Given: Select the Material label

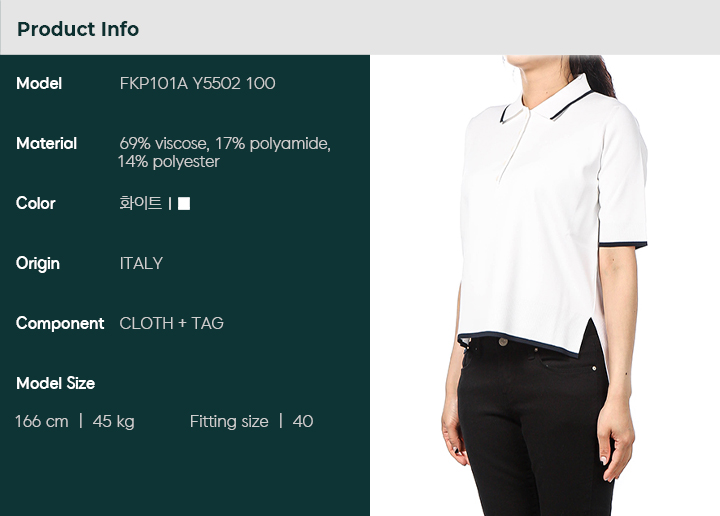Looking at the screenshot, I should 46,144.
